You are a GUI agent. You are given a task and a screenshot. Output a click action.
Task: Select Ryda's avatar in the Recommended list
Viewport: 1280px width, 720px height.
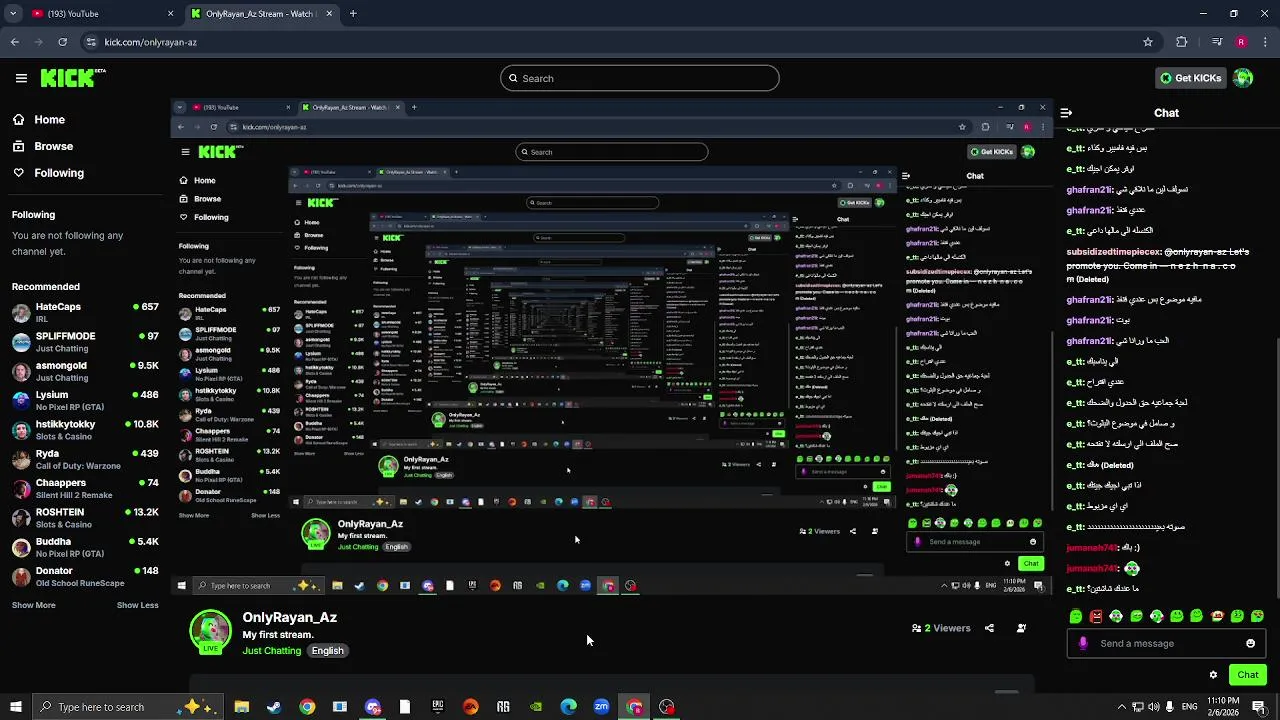[21, 459]
